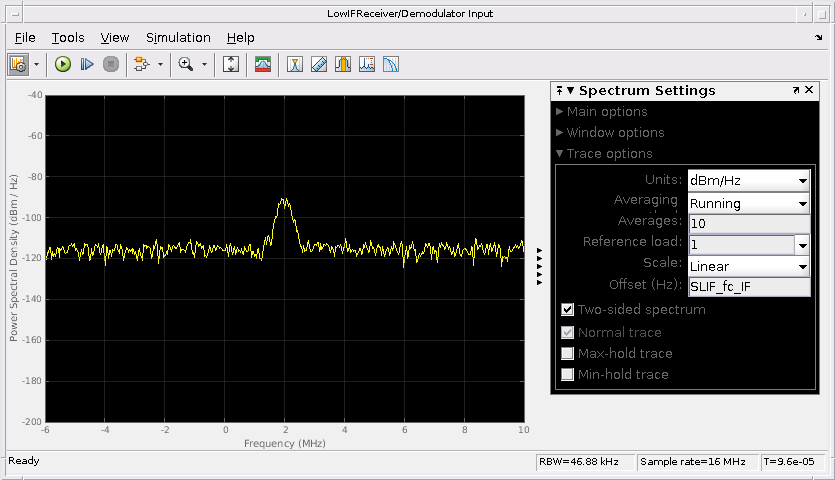
Task: Open the Help menu
Action: pos(241,38)
